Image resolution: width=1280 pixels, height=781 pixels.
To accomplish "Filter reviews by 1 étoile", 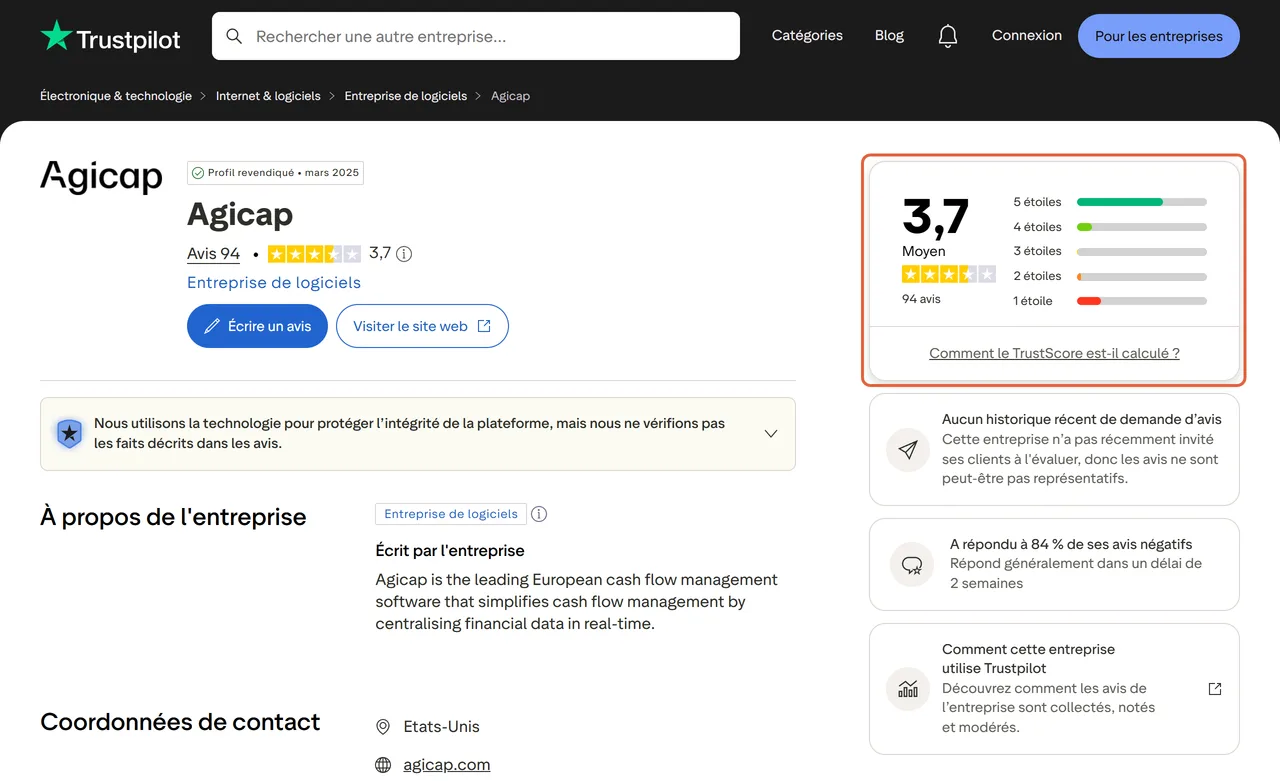I will click(x=1110, y=301).
